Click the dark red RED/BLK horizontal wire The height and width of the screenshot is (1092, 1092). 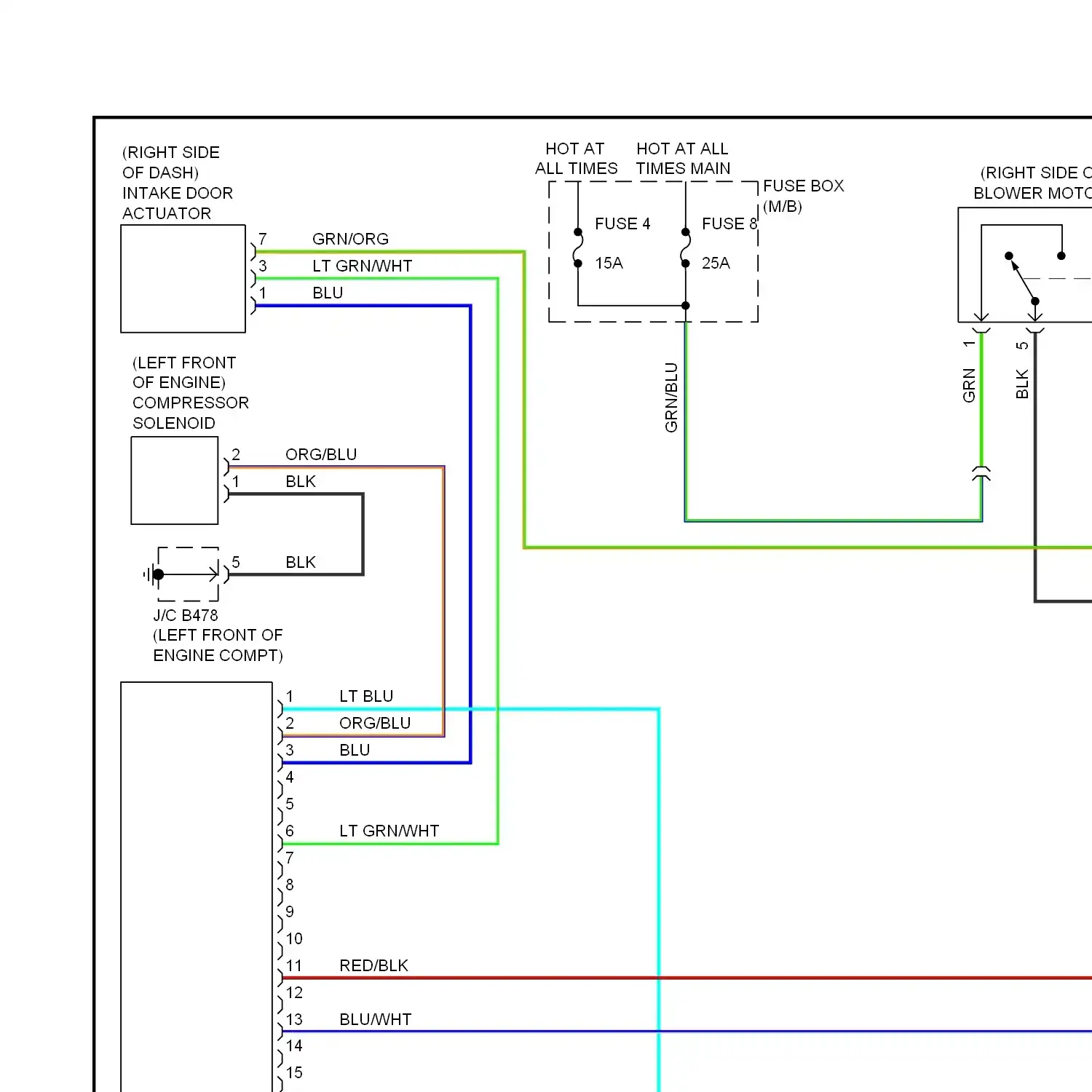pos(687,978)
